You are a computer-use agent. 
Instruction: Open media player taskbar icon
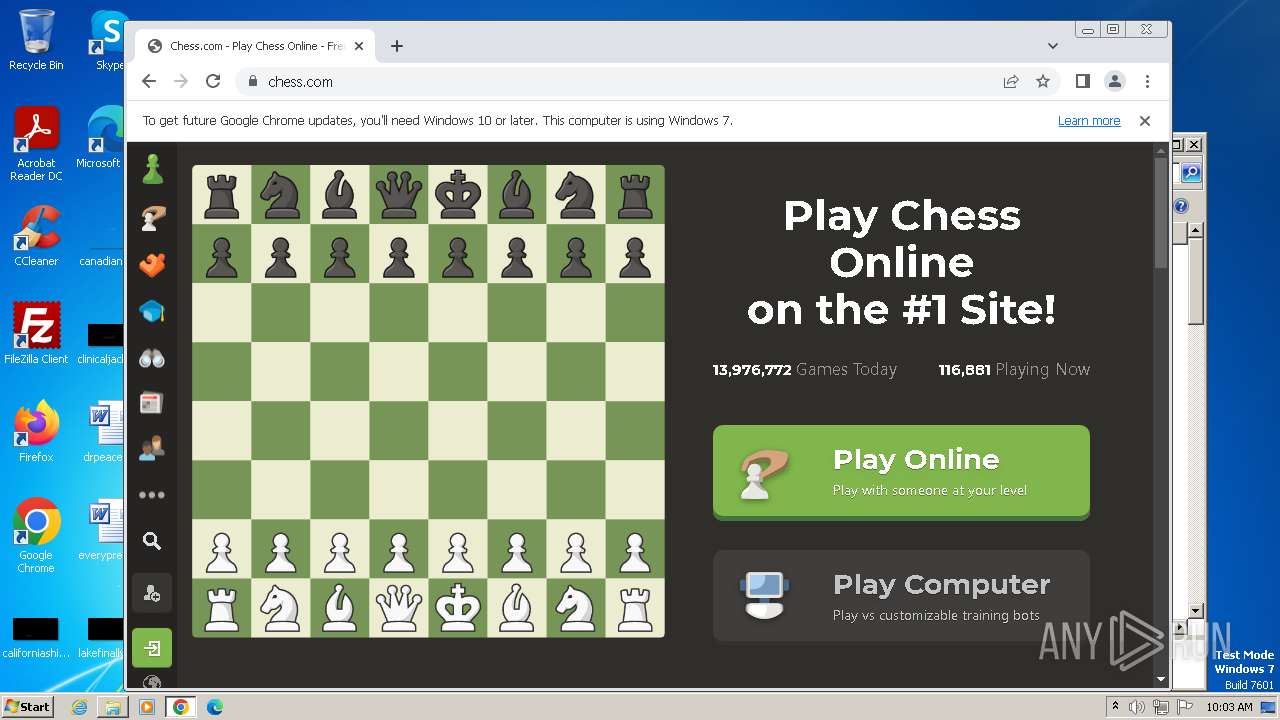tap(147, 707)
